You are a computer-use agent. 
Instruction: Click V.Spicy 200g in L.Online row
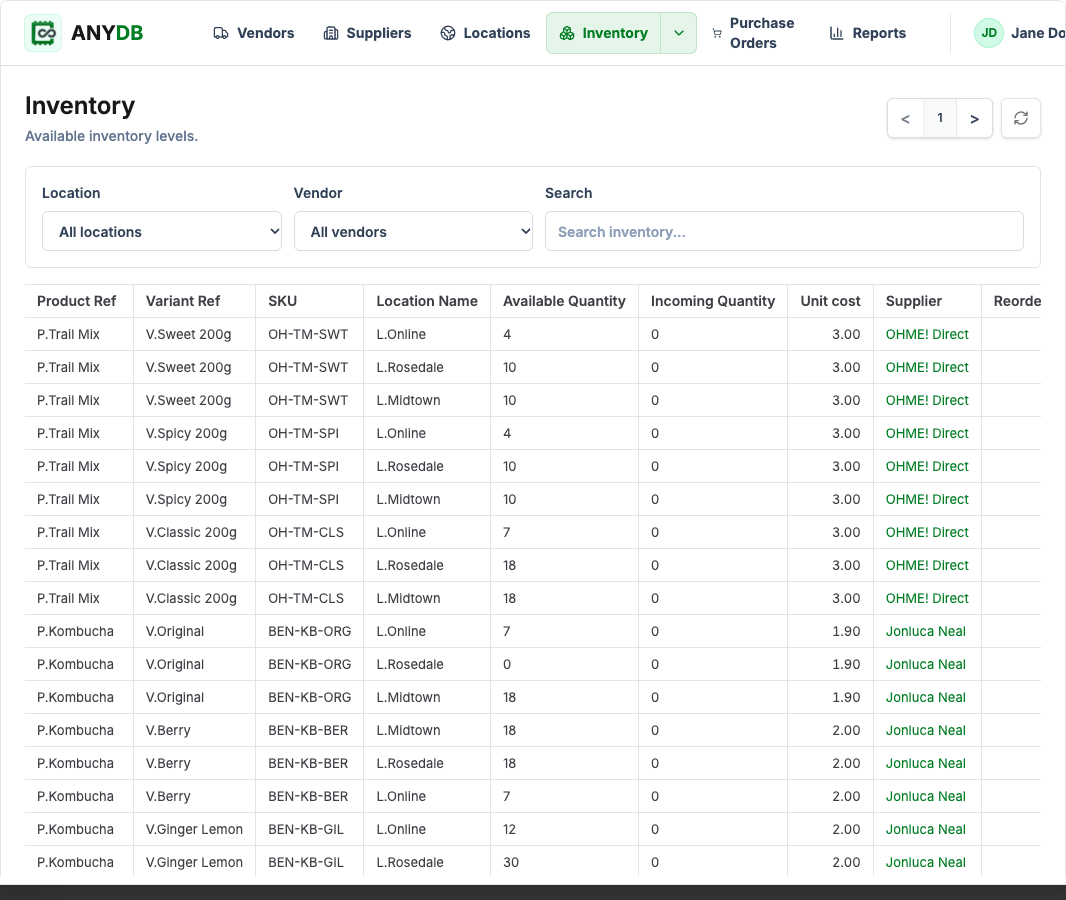(186, 434)
